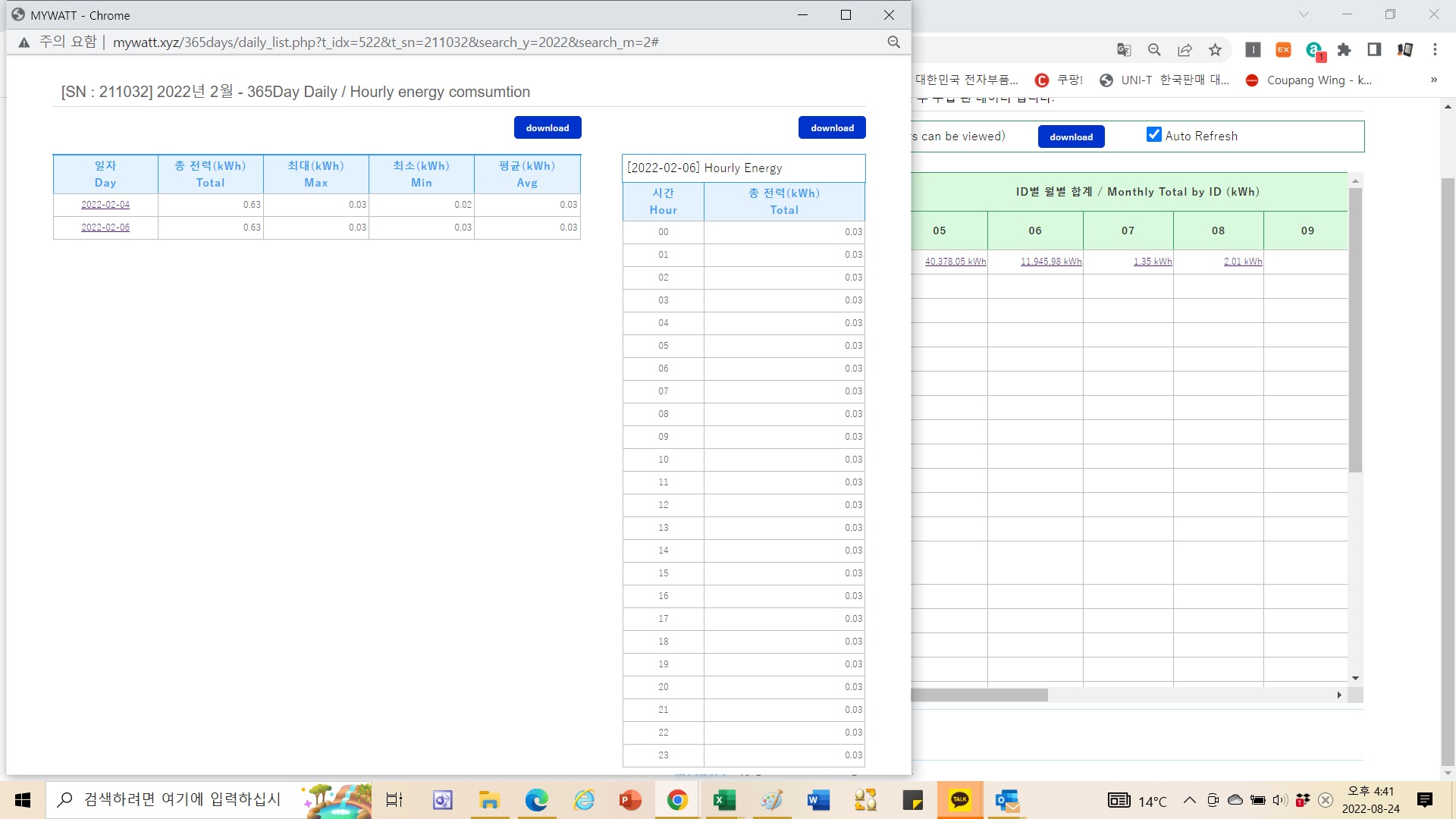This screenshot has height=819, width=1456.
Task: Click the Chrome profile avatar icon
Action: pyautogui.click(x=1404, y=50)
